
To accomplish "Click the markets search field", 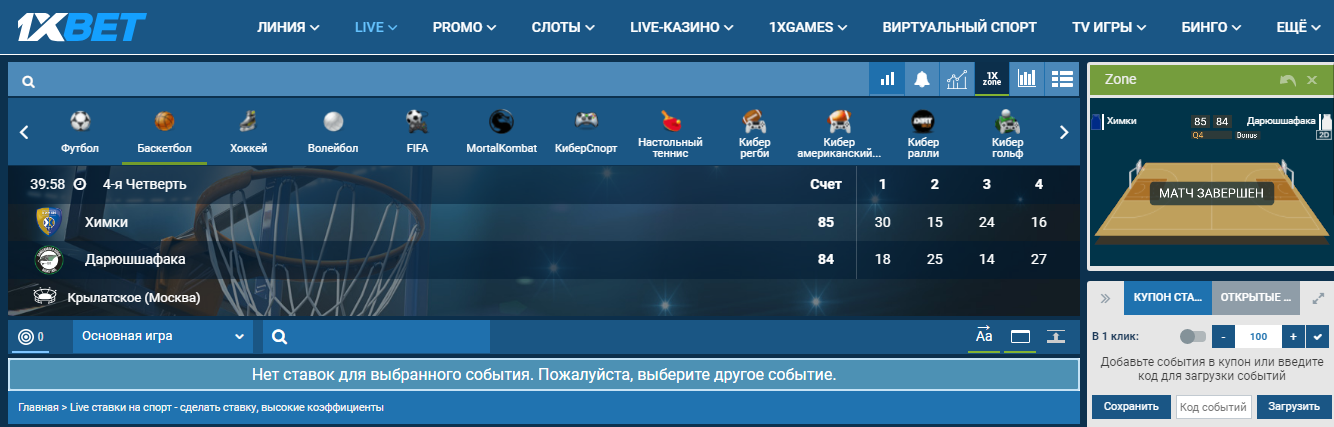I will [x=376, y=337].
